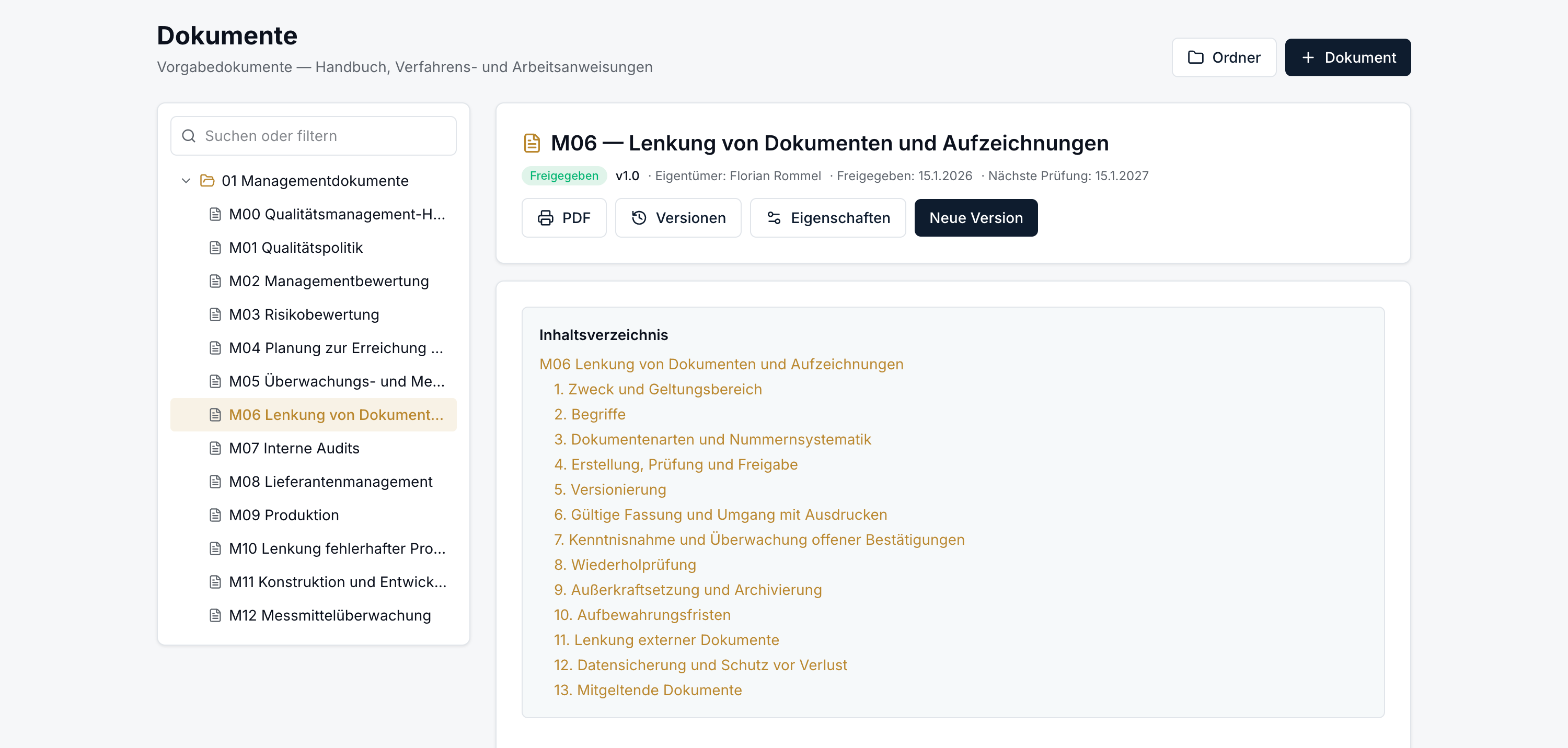The image size is (1568, 748).
Task: Go to 6. Gültige Fassung und Umgang mit Ausdrucken
Action: tap(721, 515)
